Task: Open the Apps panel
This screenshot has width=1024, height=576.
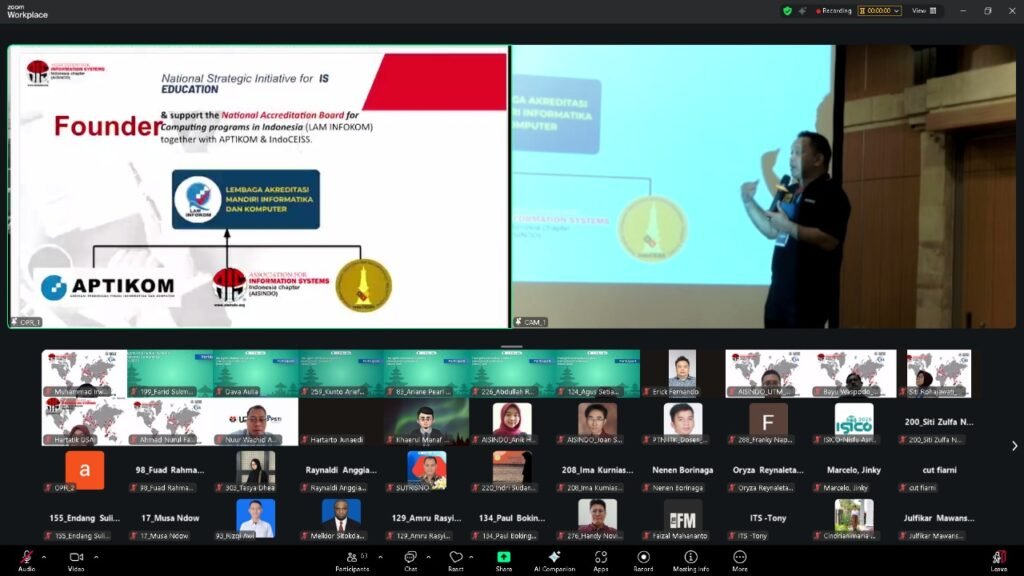Action: 601,560
